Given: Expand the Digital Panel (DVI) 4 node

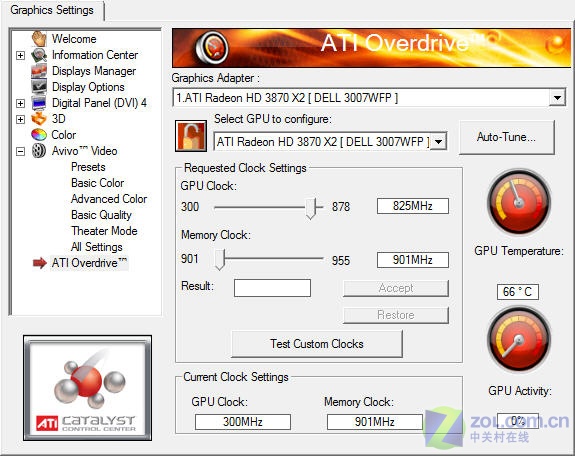Looking at the screenshot, I should click(x=21, y=103).
